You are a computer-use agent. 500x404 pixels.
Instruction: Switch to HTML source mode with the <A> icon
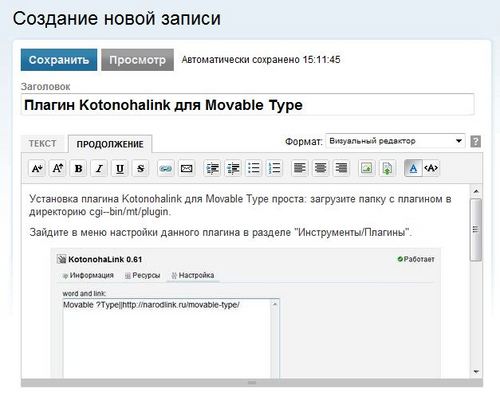431,168
